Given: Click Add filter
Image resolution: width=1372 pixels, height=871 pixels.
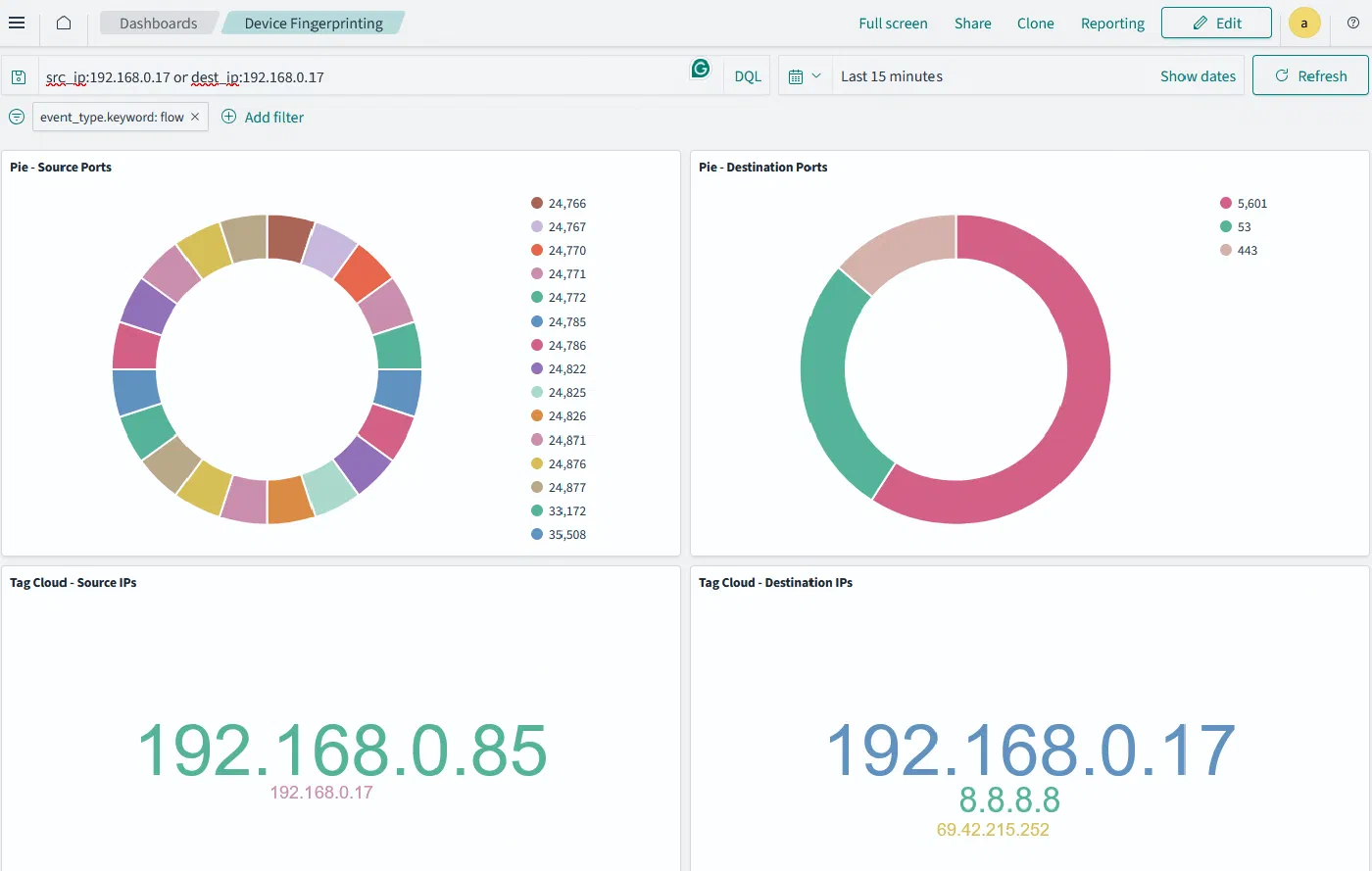Looking at the screenshot, I should click(263, 117).
